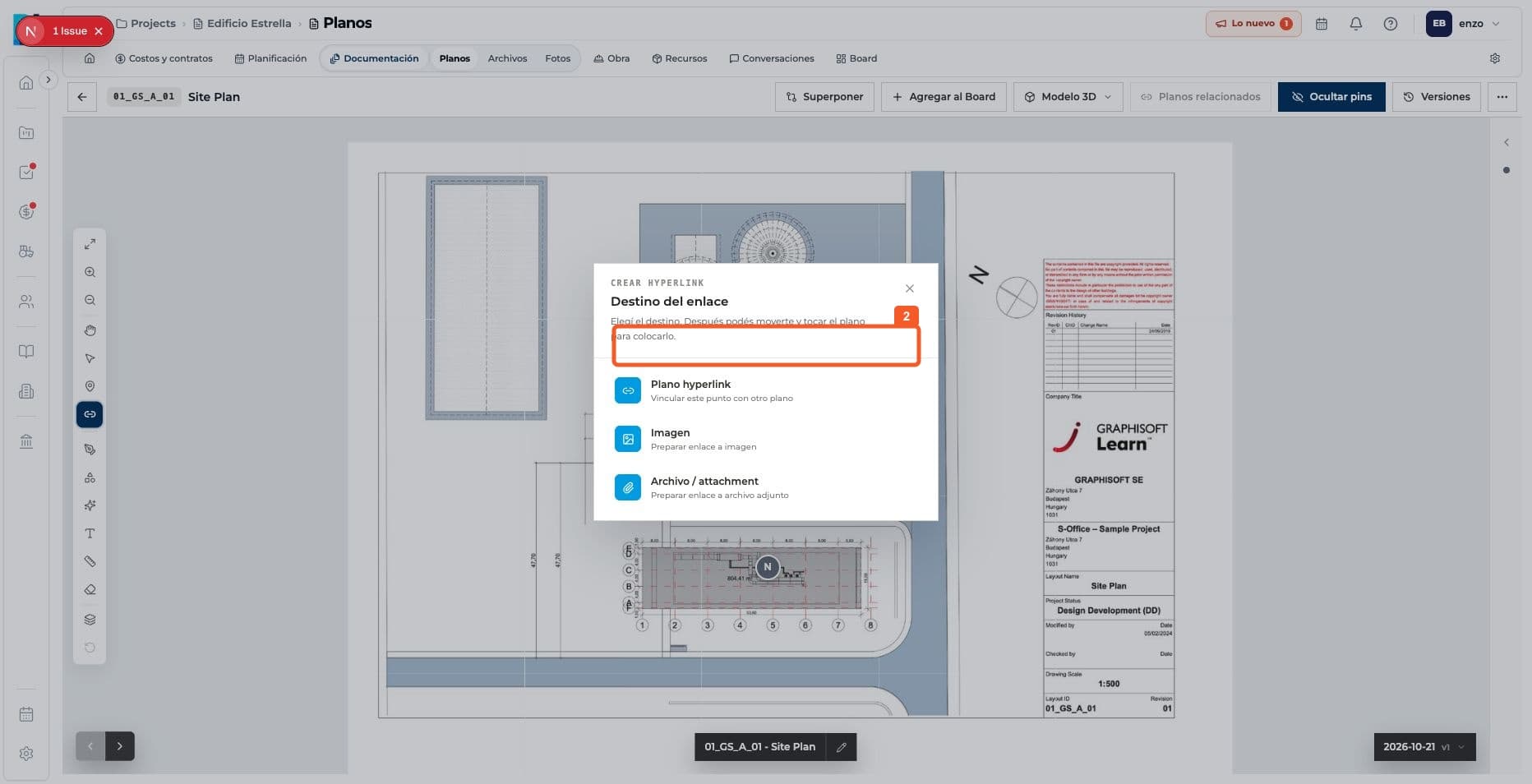Select the hyperlink tool in the drawing toolbar
This screenshot has width=1532, height=784.
point(90,414)
